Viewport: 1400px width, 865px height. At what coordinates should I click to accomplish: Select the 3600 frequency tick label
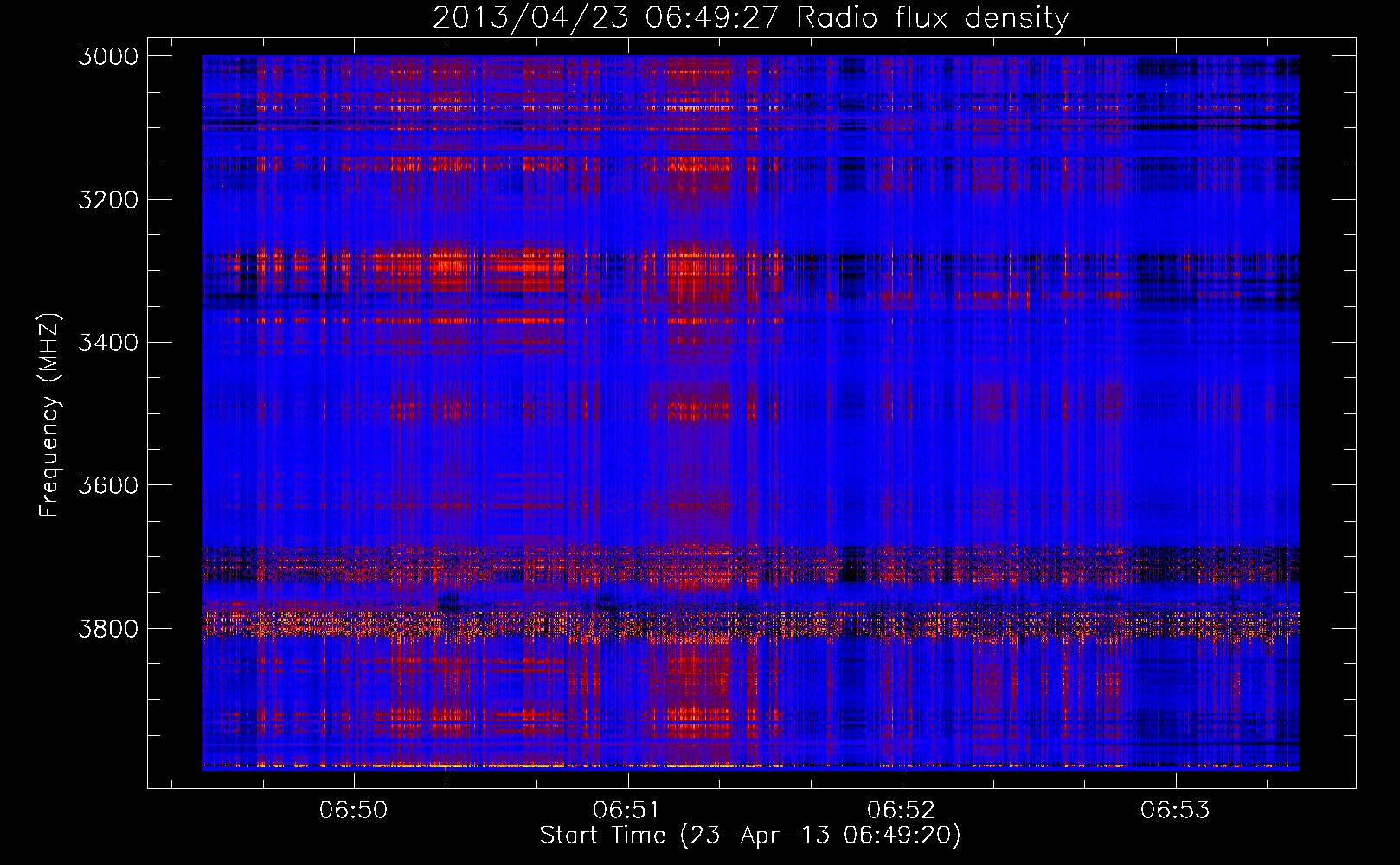pyautogui.click(x=108, y=485)
